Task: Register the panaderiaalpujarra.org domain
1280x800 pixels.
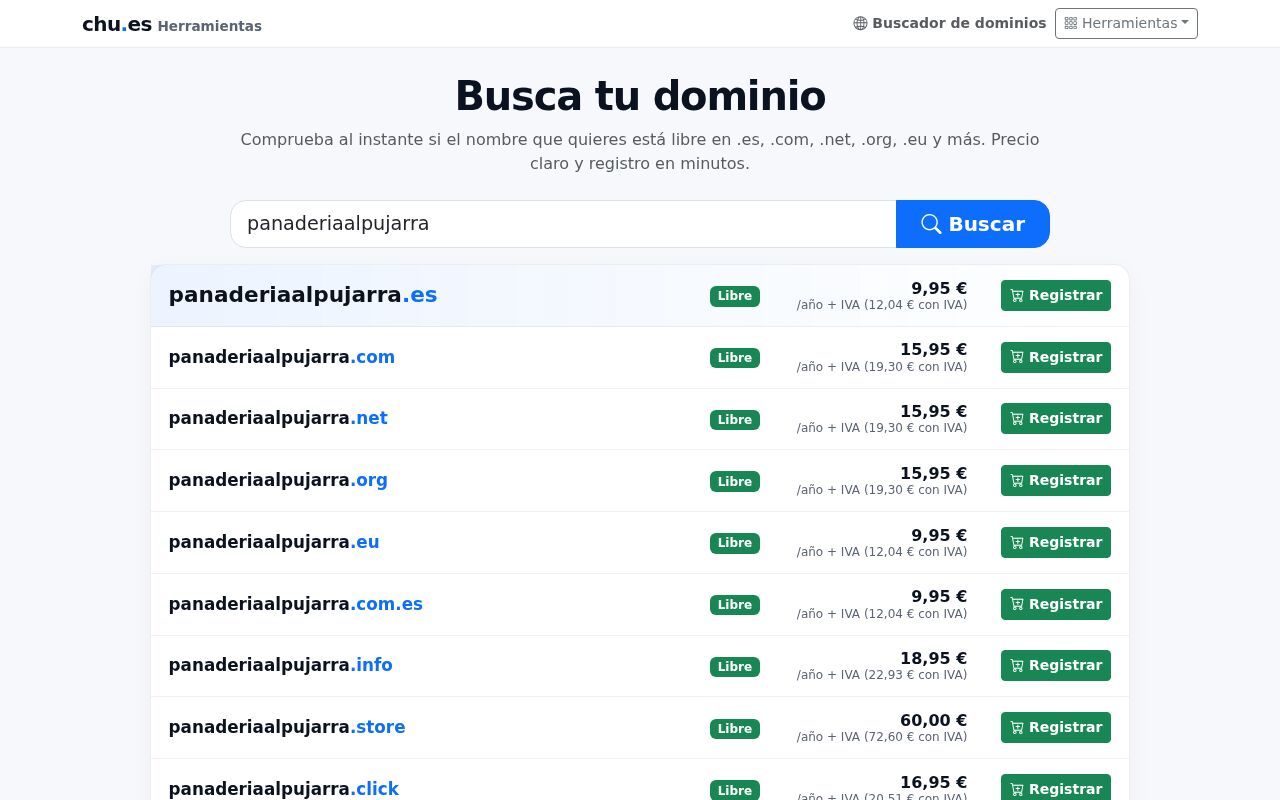Action: (x=1056, y=480)
